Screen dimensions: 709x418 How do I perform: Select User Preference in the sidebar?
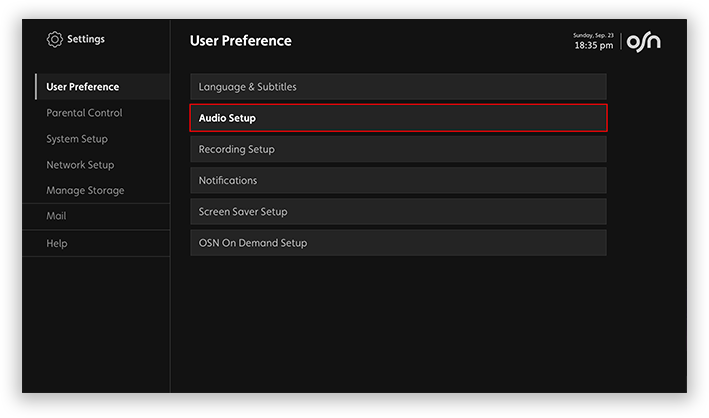pos(83,87)
